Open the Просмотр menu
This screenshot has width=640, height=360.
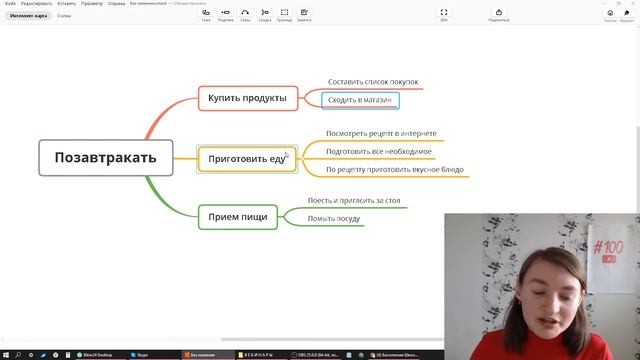pos(92,3)
